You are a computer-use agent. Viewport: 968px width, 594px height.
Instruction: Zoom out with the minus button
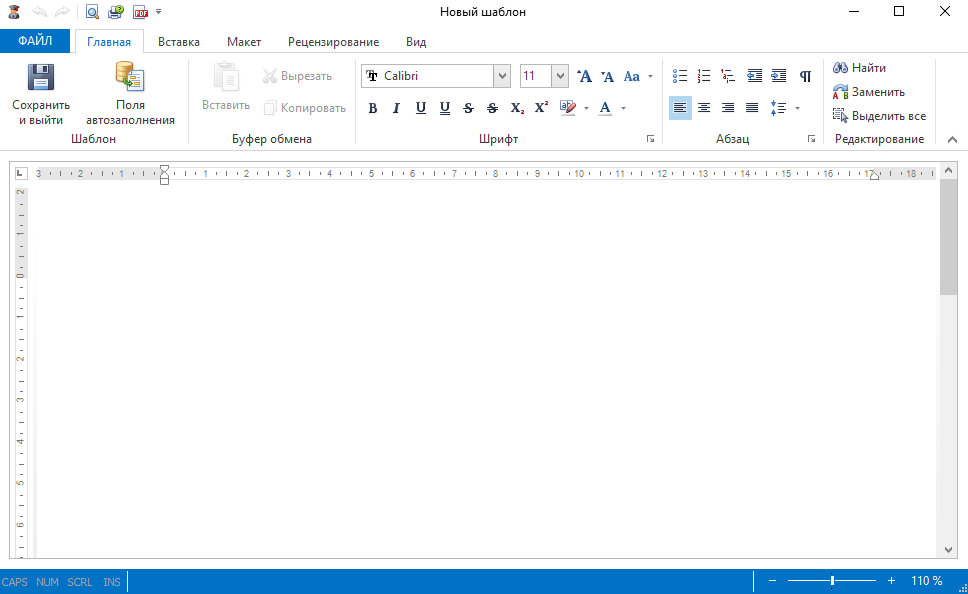pyautogui.click(x=772, y=580)
